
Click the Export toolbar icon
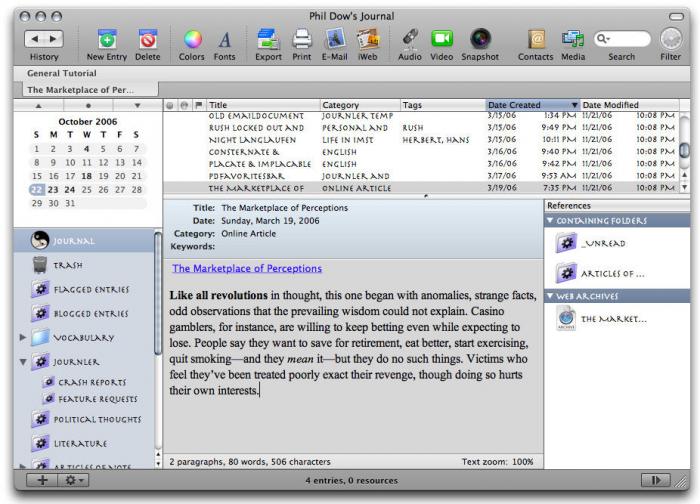(x=268, y=39)
